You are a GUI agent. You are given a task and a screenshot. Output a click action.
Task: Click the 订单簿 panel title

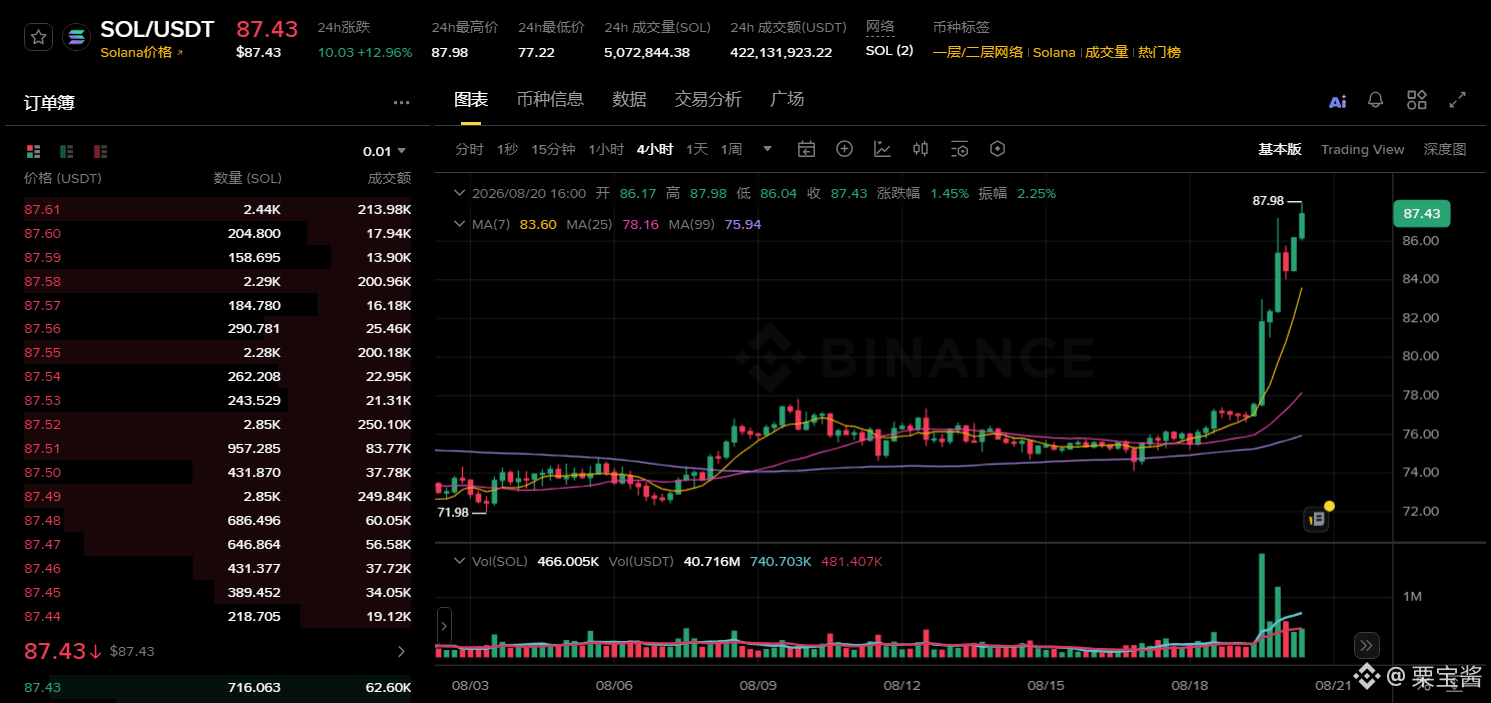pos(50,102)
